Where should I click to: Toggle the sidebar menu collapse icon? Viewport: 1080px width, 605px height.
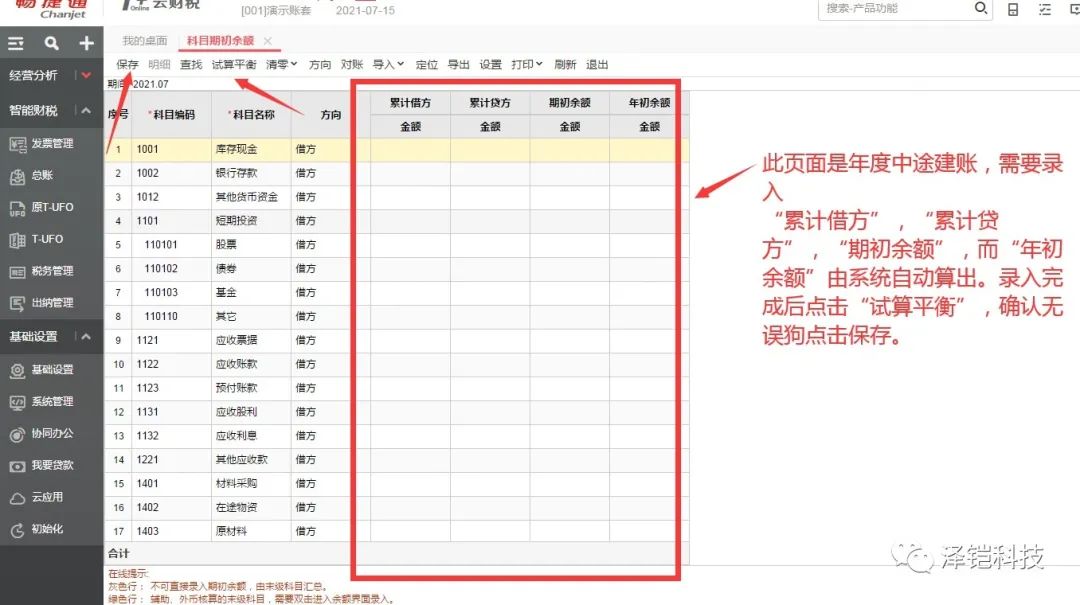tap(16, 44)
